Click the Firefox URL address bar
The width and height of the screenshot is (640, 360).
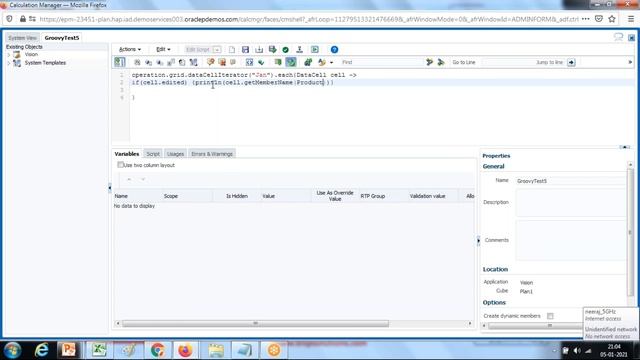click(x=309, y=19)
